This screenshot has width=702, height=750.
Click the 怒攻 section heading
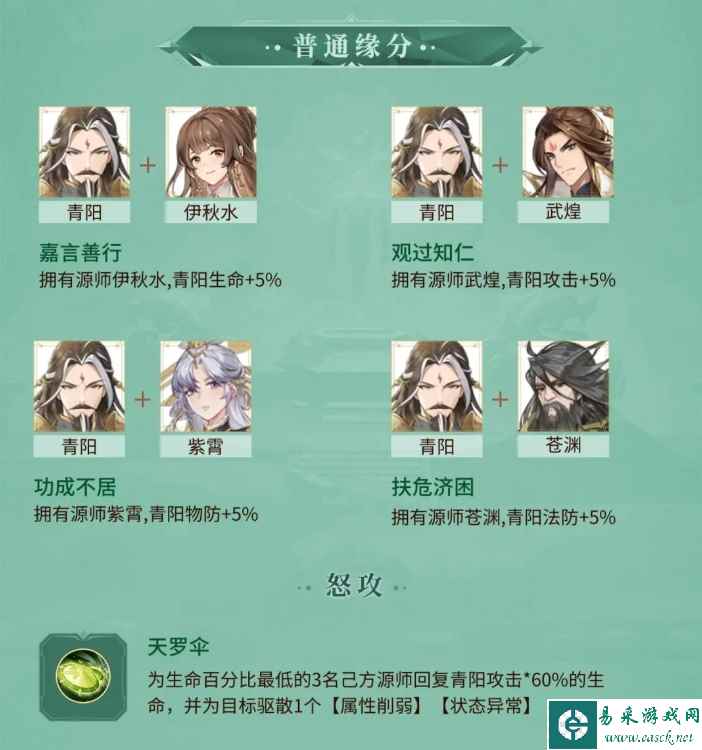(353, 585)
